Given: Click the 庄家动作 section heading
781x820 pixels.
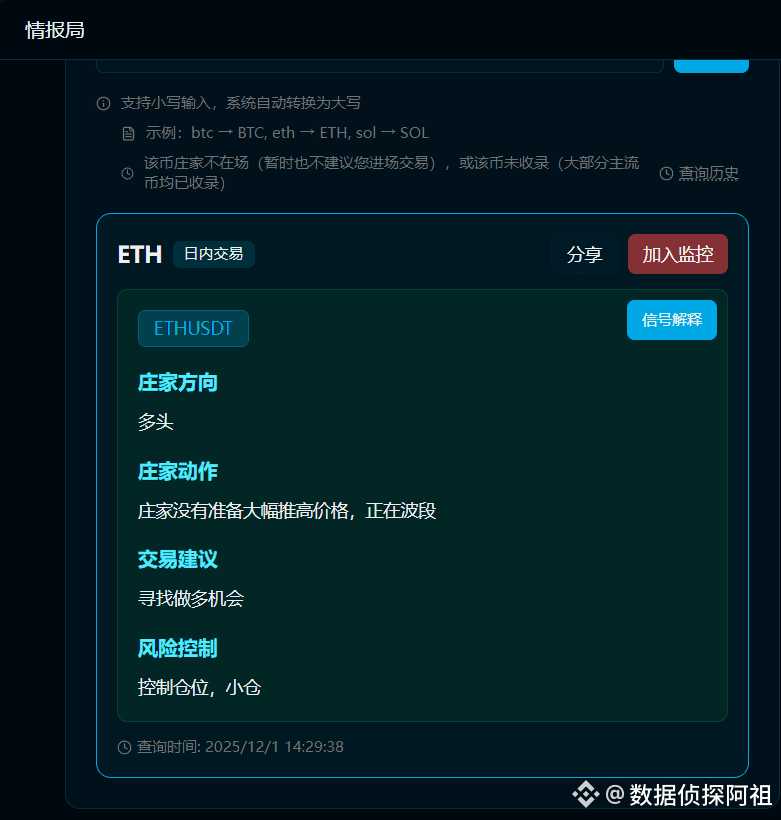Looking at the screenshot, I should coord(178,471).
